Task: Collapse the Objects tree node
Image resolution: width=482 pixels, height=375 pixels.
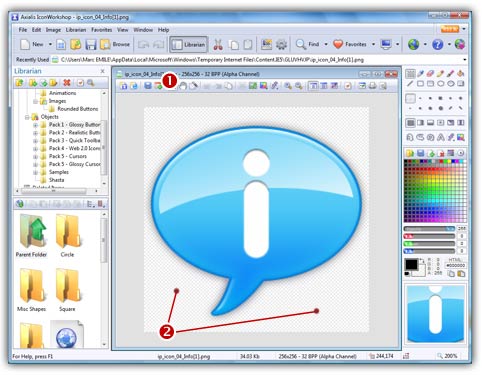Action: point(27,117)
